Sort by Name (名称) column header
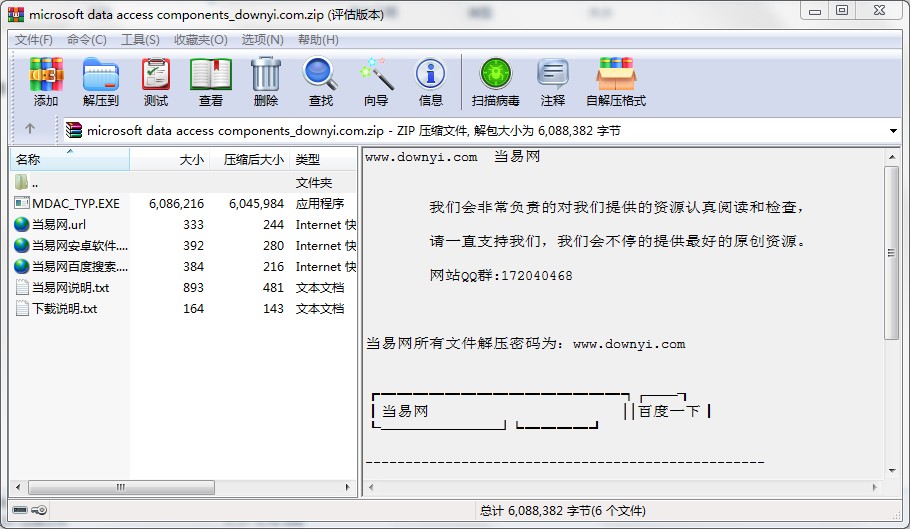 [70, 159]
